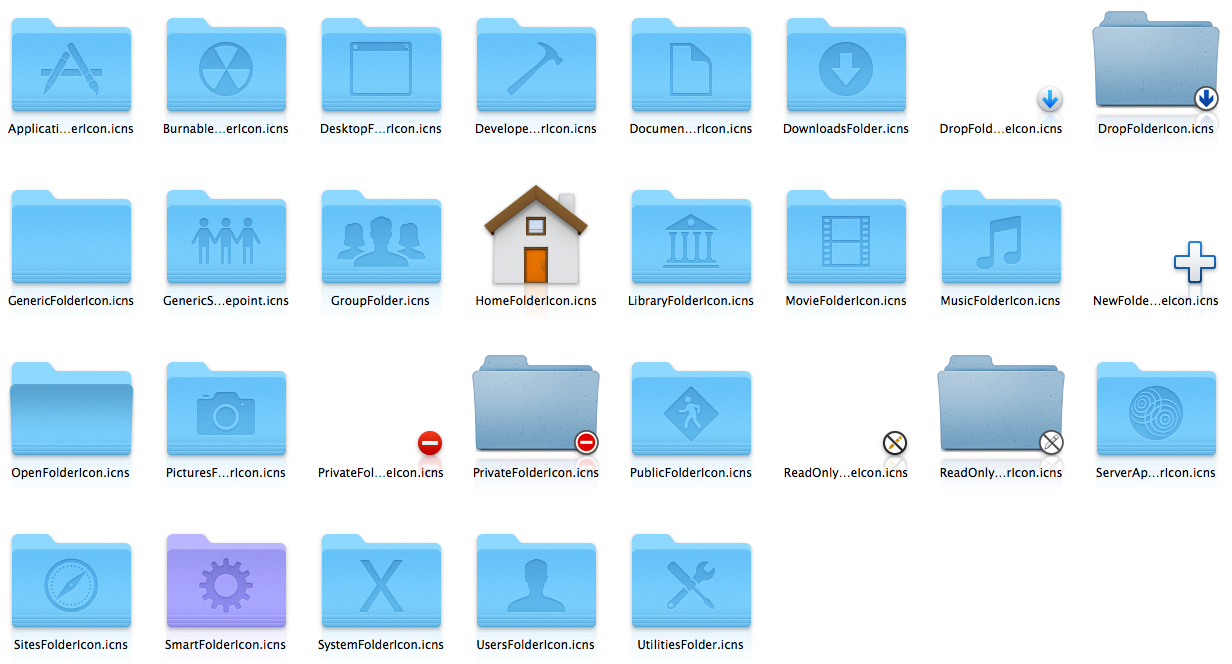Click the Pictures folder icon with camera
The image size is (1232, 664).
click(226, 409)
